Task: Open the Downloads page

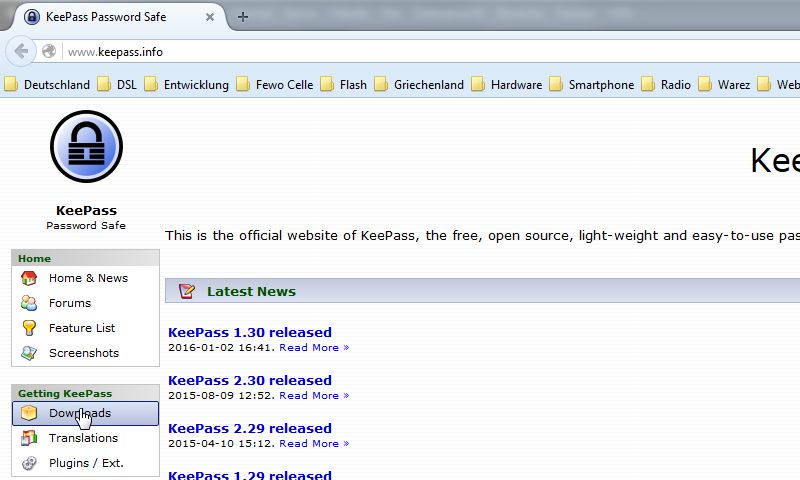Action: click(86, 413)
